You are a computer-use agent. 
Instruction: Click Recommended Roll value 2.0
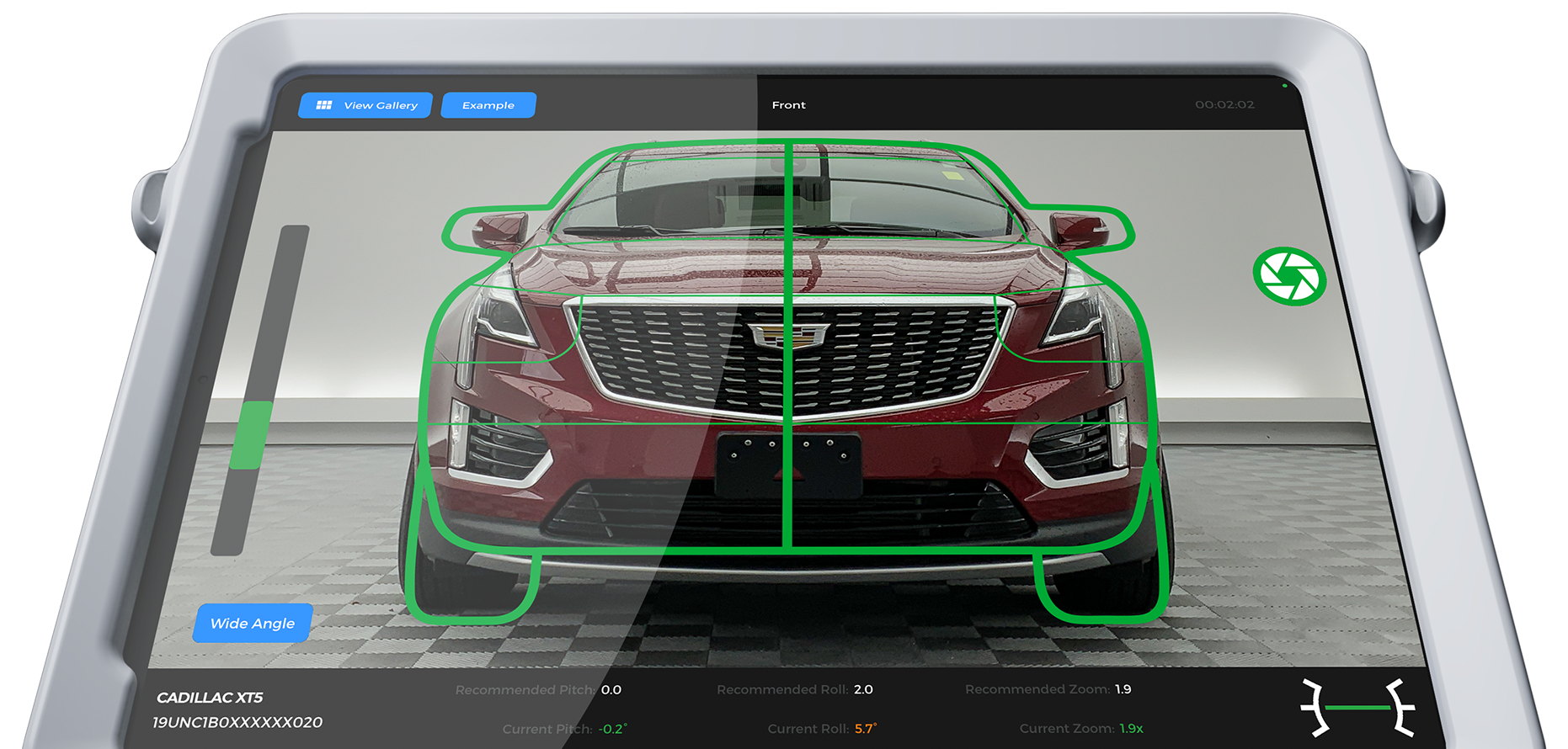click(x=863, y=689)
